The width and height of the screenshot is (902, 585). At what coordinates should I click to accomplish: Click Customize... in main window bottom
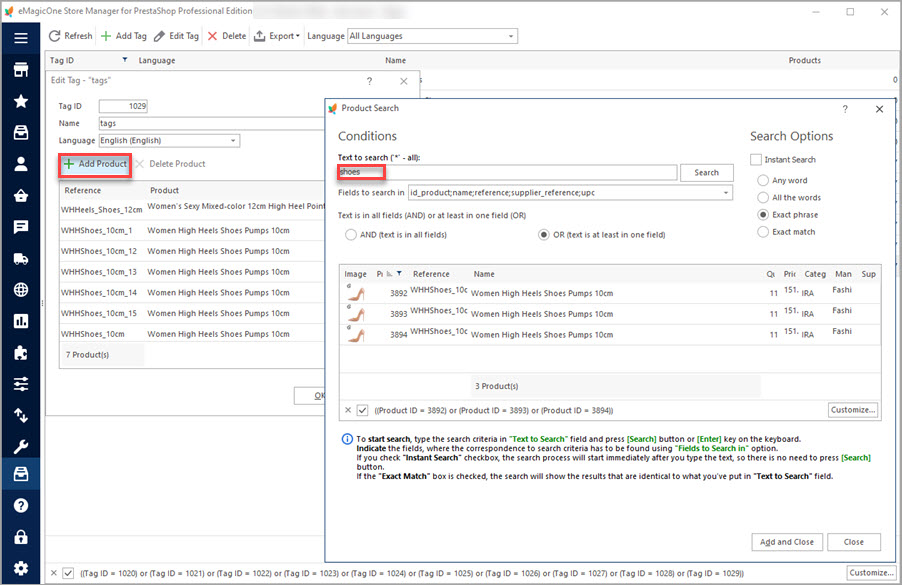click(872, 573)
